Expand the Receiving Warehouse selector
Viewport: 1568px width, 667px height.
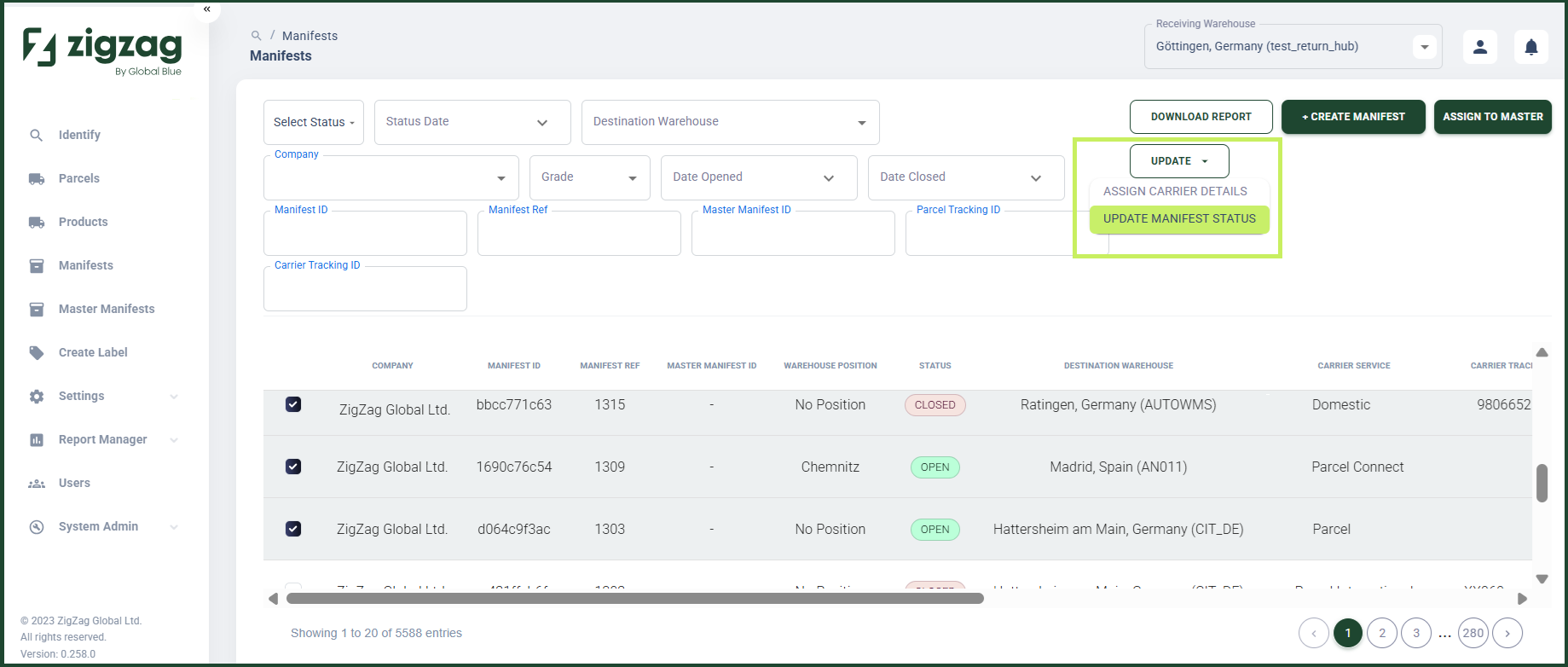click(x=1425, y=47)
